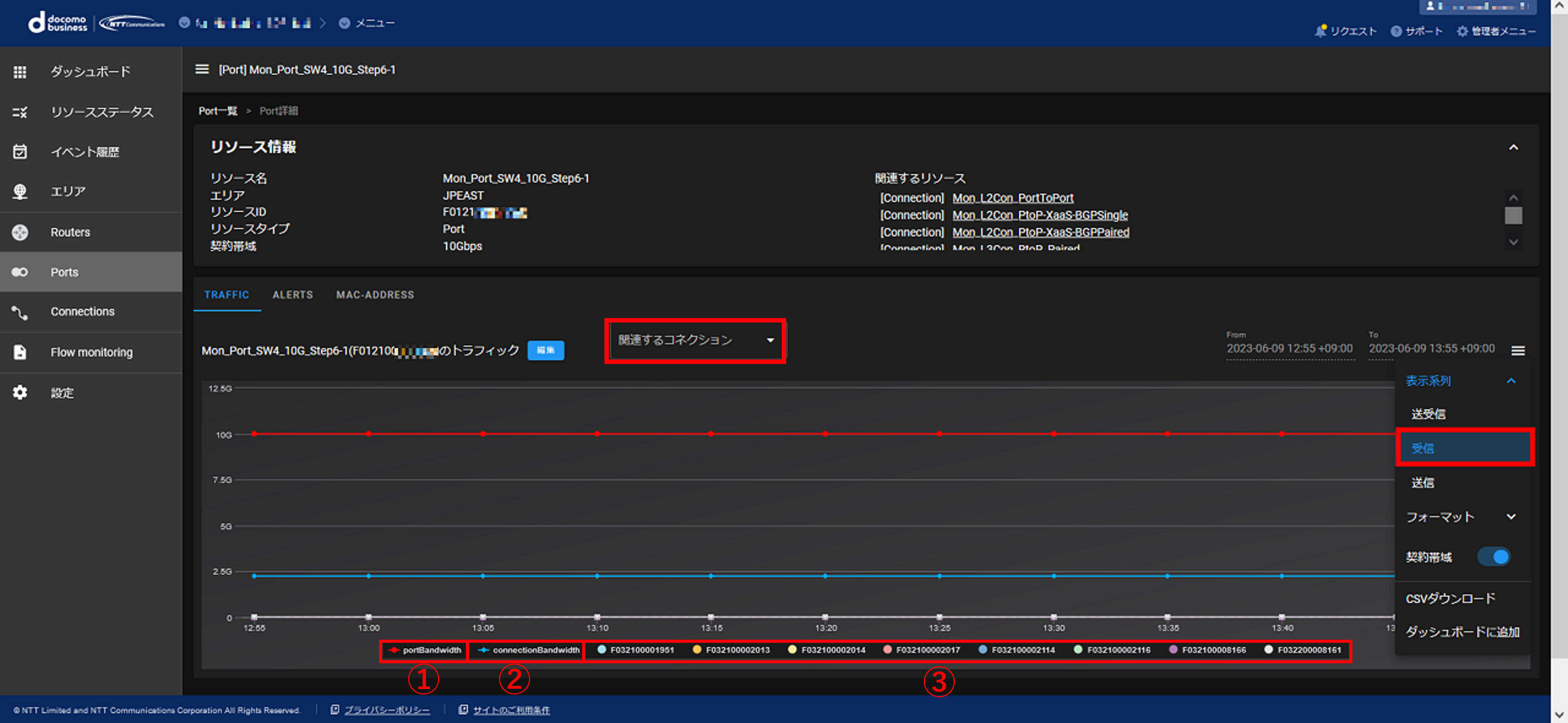Open the related connections dropdown
1568x723 pixels.
[696, 340]
